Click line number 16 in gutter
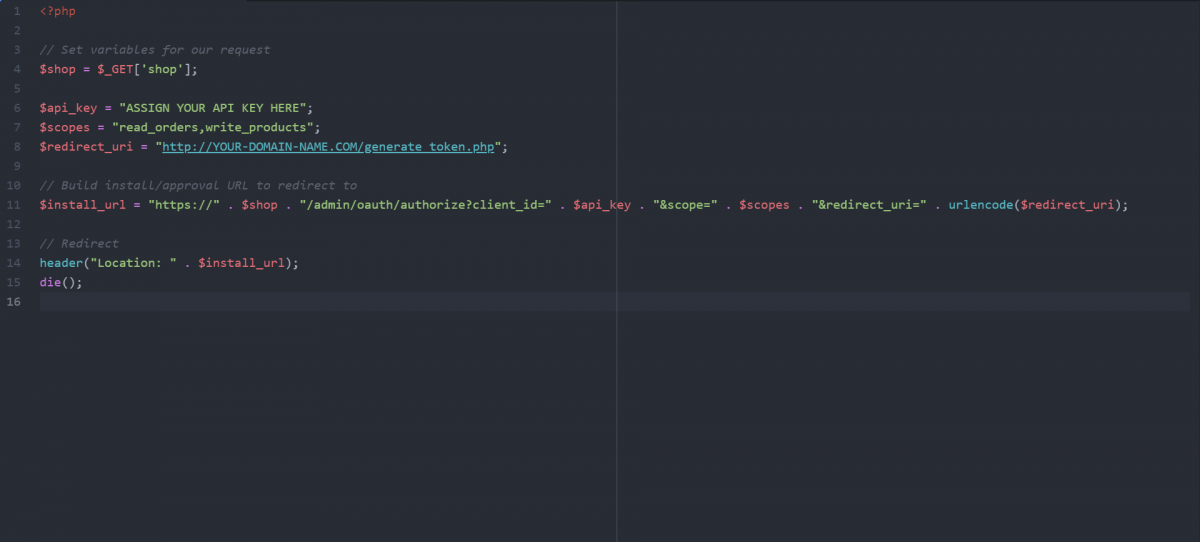Screen dimensions: 1200x542 14,302
